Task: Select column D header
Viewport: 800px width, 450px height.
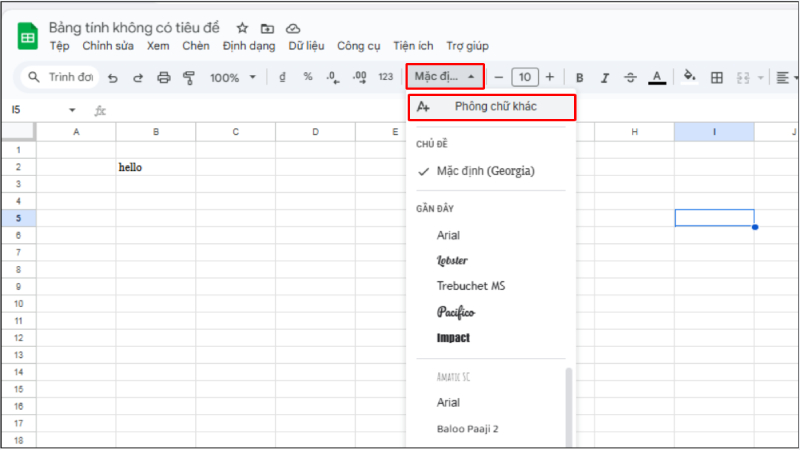Action: pos(315,132)
